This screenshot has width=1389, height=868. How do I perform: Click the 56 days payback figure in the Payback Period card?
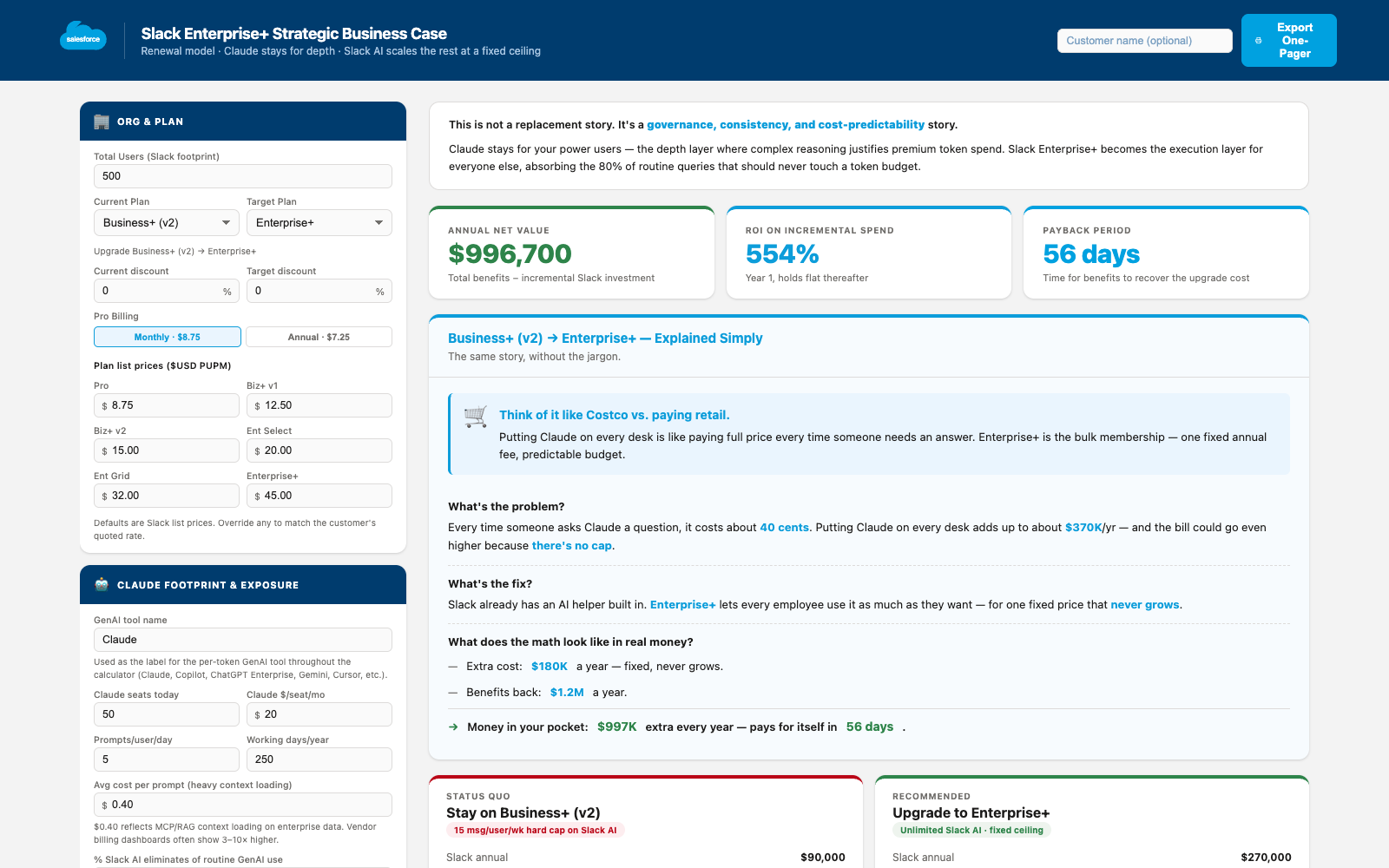(x=1091, y=254)
